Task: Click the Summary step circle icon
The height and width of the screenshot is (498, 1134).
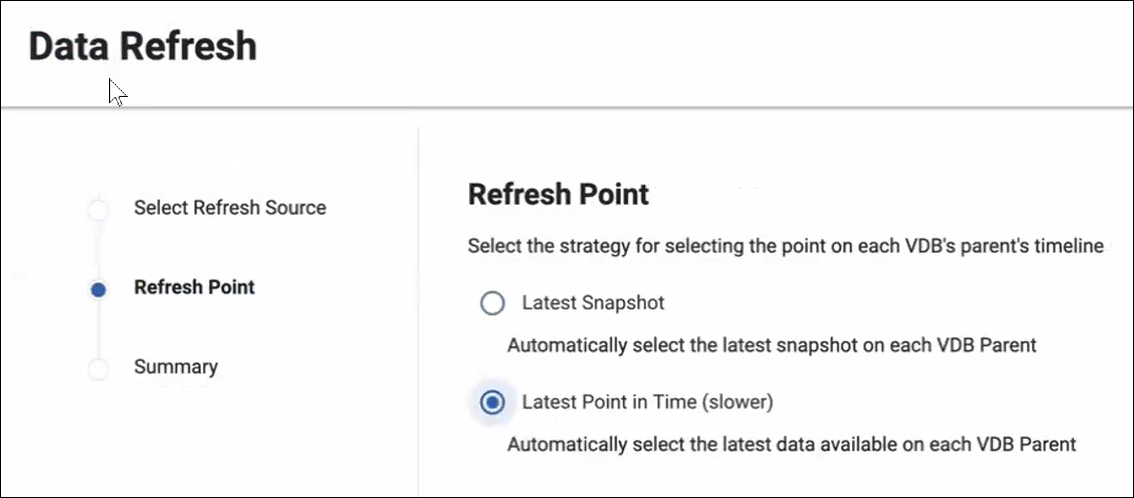Action: pos(98,369)
